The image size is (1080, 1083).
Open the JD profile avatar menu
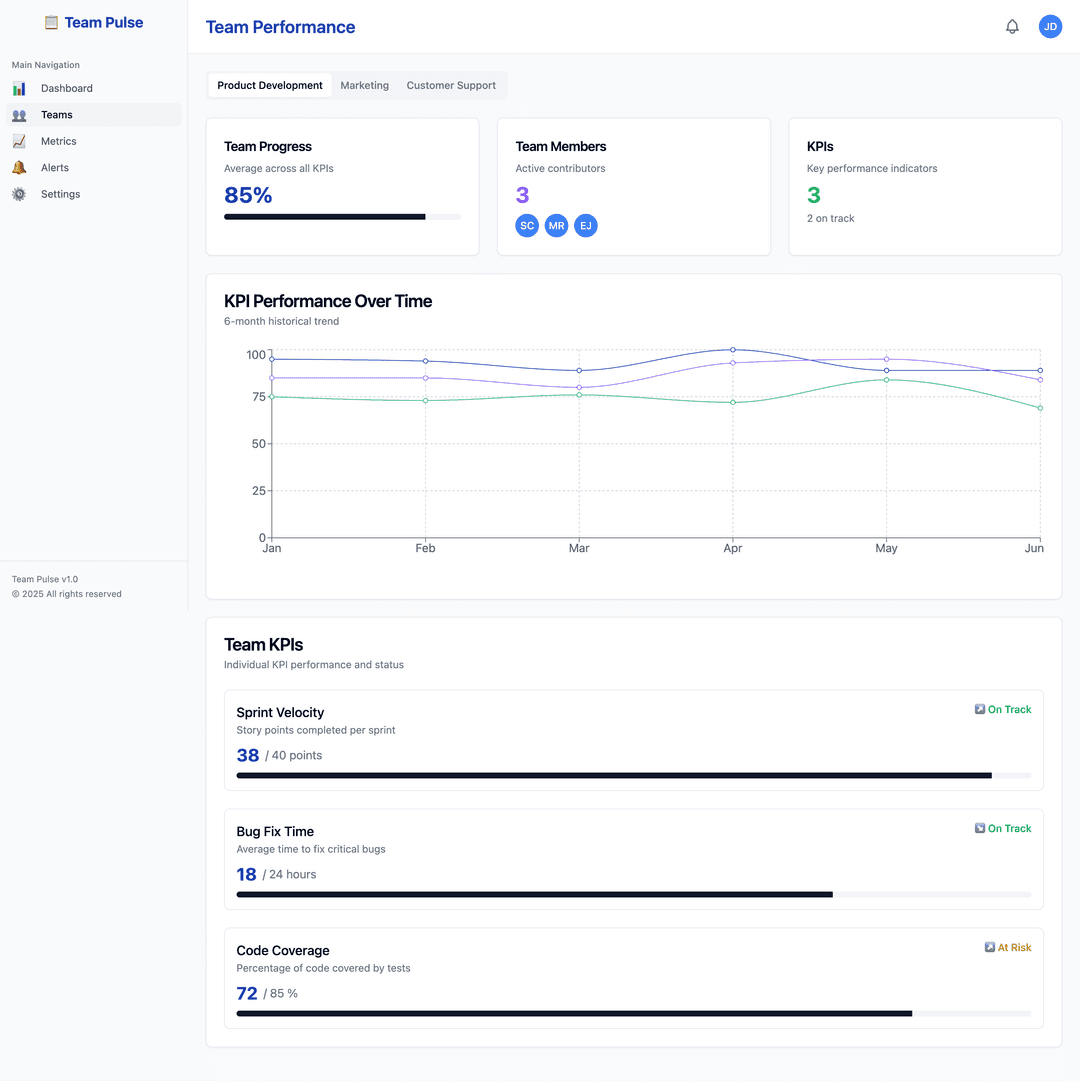click(1050, 26)
